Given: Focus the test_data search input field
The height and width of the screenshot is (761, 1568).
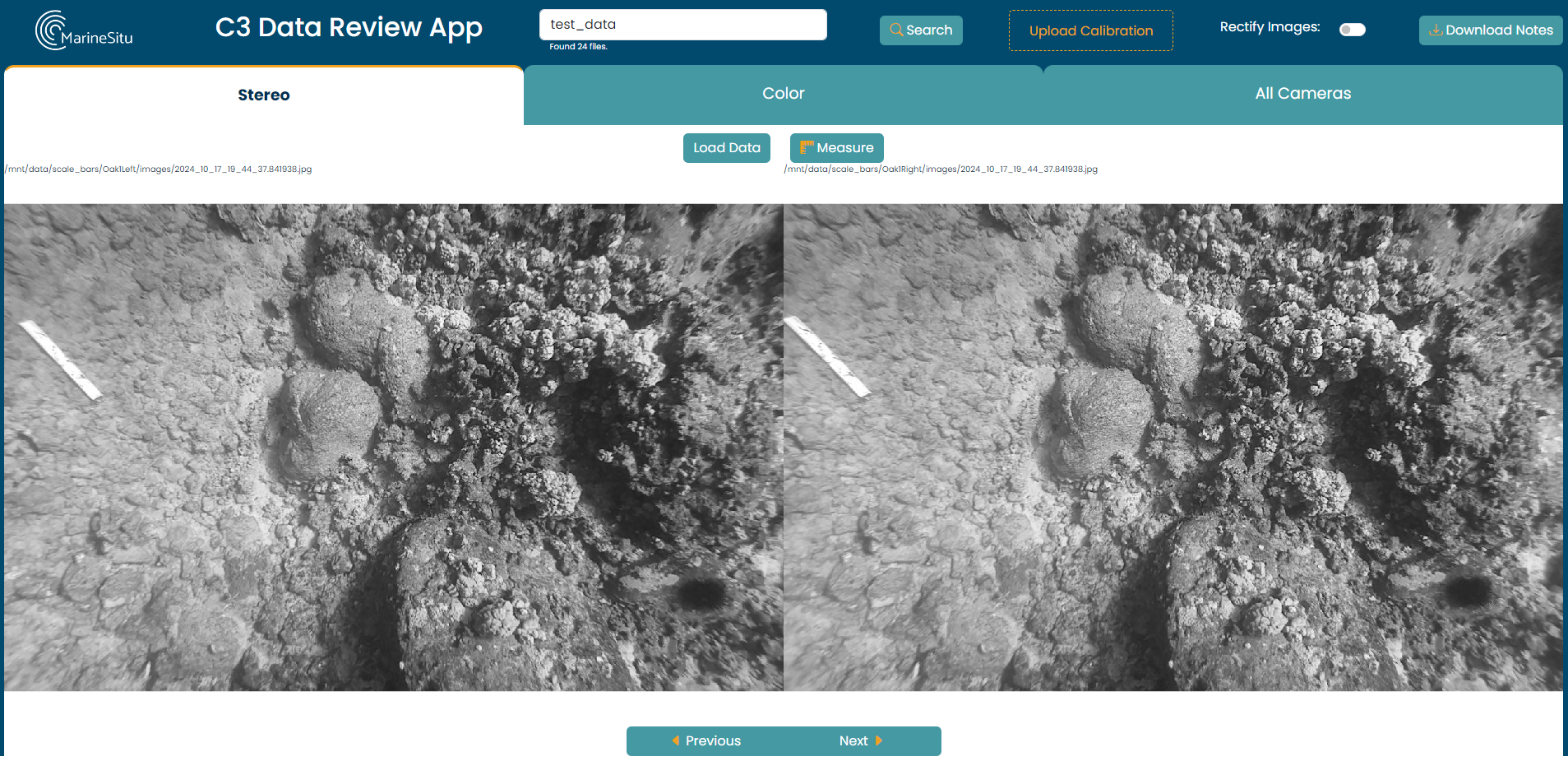Looking at the screenshot, I should tap(682, 25).
